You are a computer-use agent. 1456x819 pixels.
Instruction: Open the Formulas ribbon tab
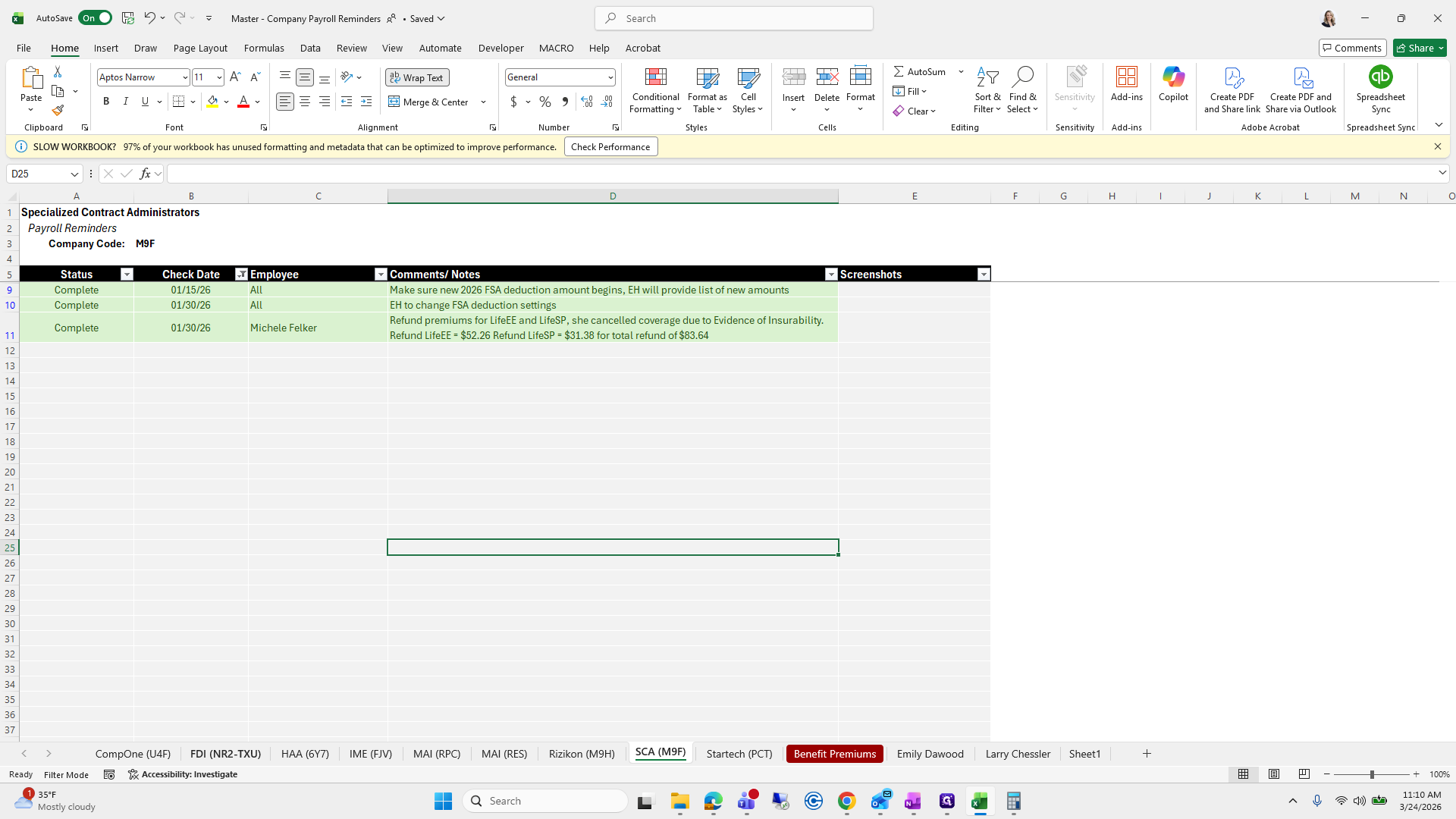(264, 48)
